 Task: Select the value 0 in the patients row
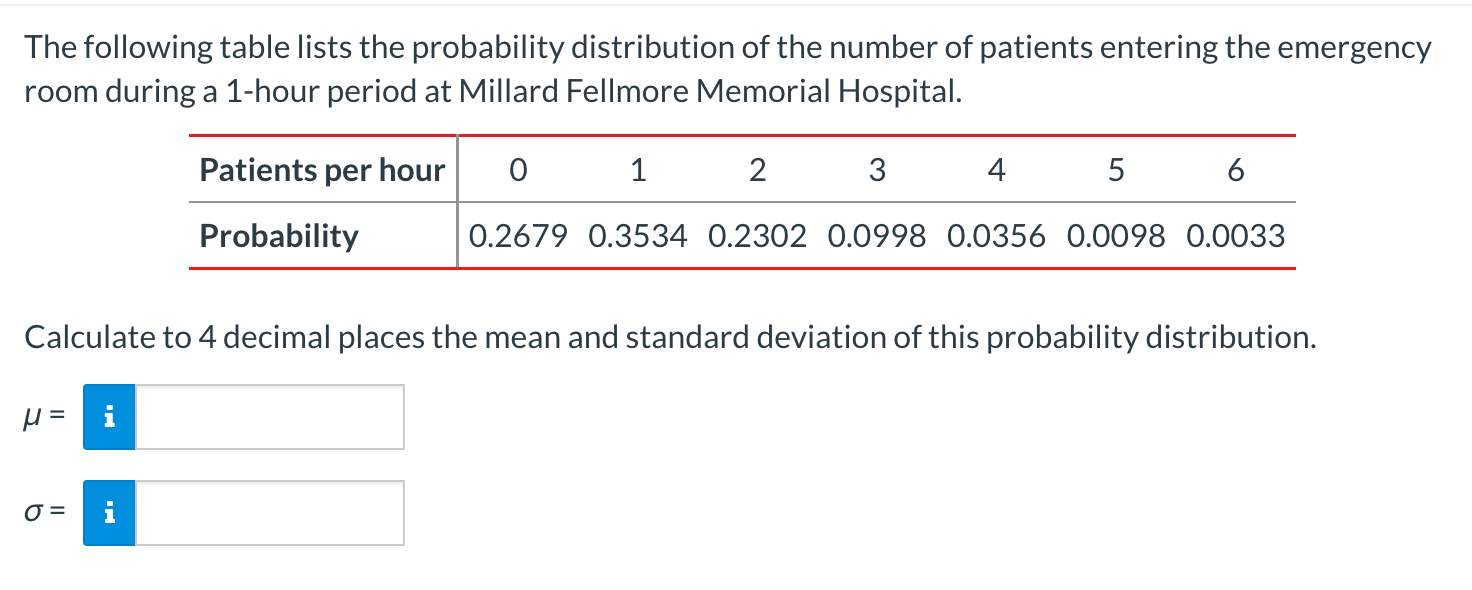coord(517,169)
